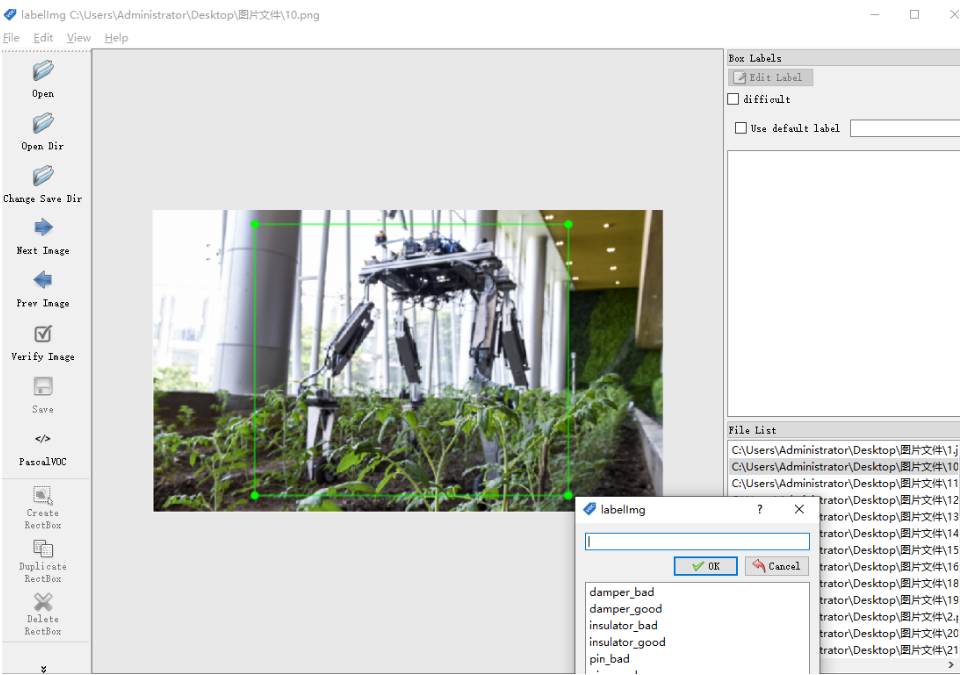
Task: Minimize the labelImg main window
Action: point(875,14)
